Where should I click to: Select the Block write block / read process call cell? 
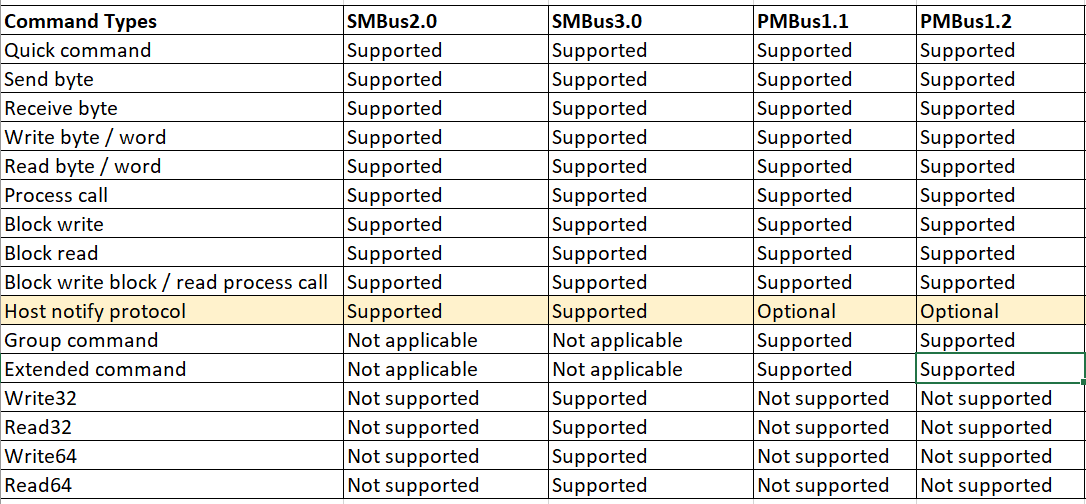point(172,282)
